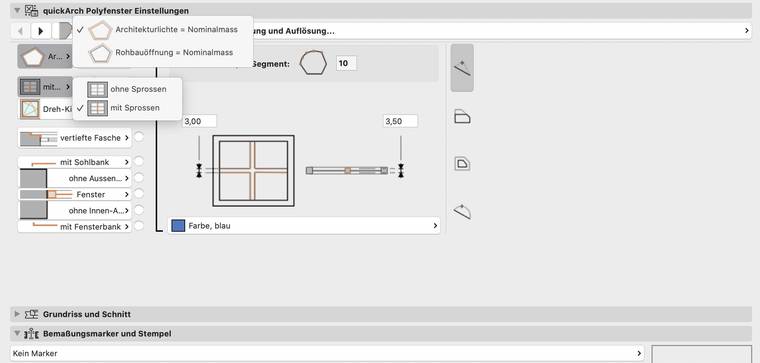The height and width of the screenshot is (363, 760).
Task: Click the previous page arrow button
Action: coord(20,31)
